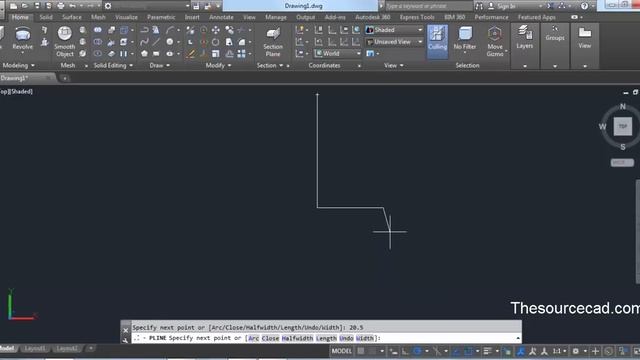The width and height of the screenshot is (640, 360).
Task: Open the Layers panel button
Action: click(524, 38)
